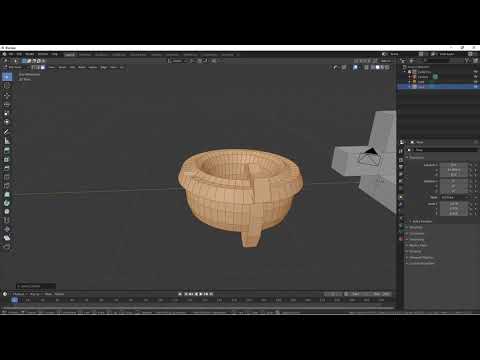Viewport: 480px width, 360px height.
Task: Expand the Viewport Display panel
Action: coord(420,257)
